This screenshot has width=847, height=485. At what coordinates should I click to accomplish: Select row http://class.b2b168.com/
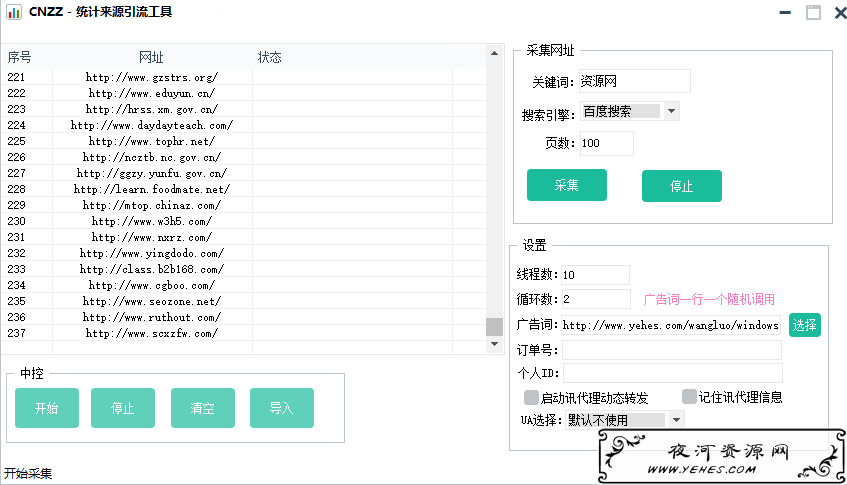coord(243,269)
